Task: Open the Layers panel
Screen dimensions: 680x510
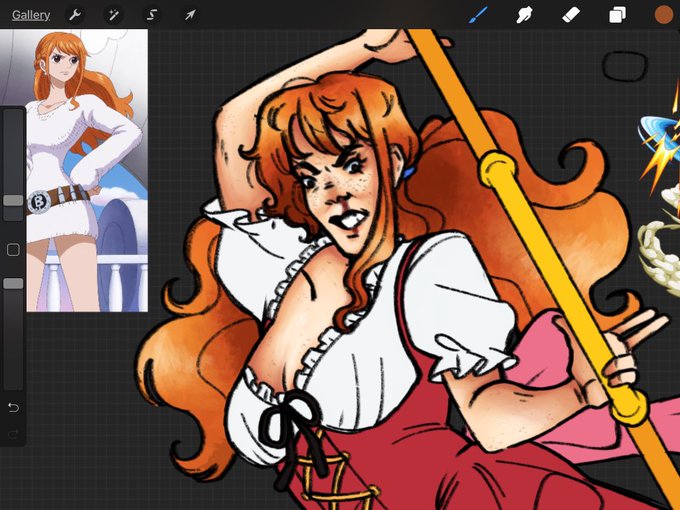Action: click(617, 15)
